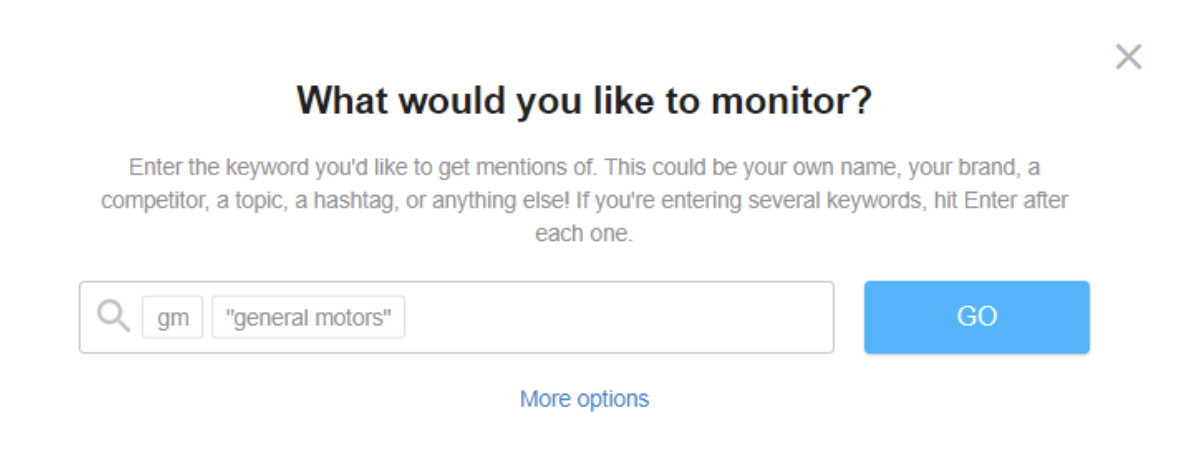This screenshot has width=1200, height=476.
Task: Select the "general motors" keyword tag
Action: click(x=309, y=318)
